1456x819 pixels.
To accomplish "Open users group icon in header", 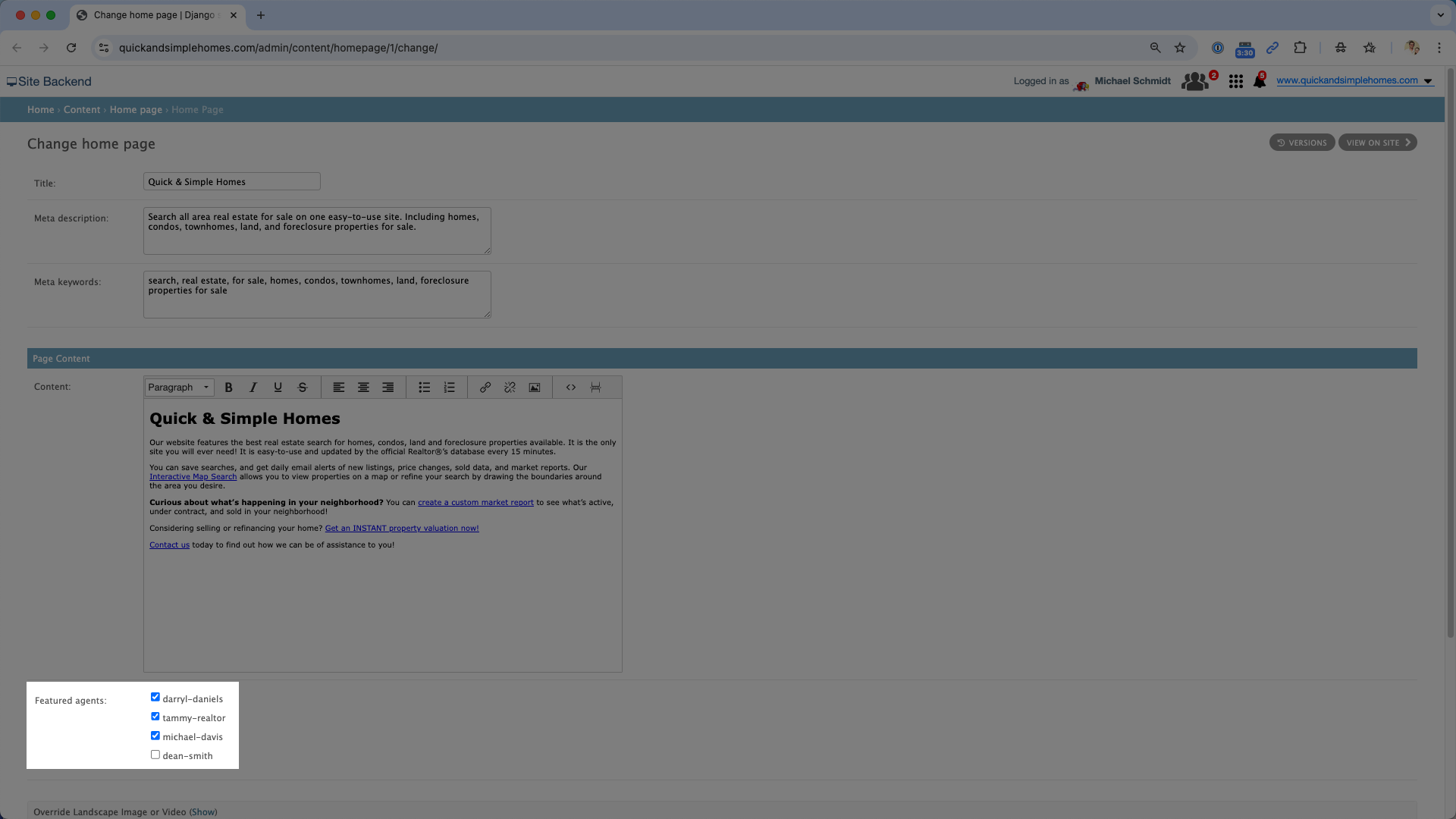I will (1195, 81).
